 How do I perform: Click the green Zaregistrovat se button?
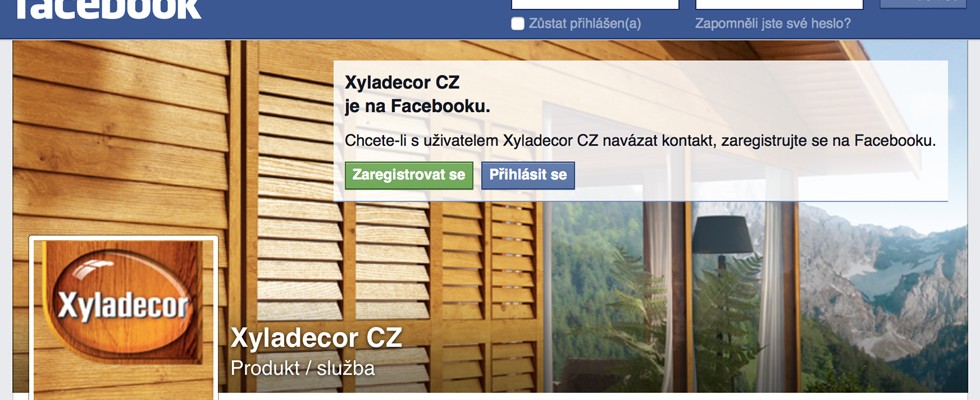[409, 175]
